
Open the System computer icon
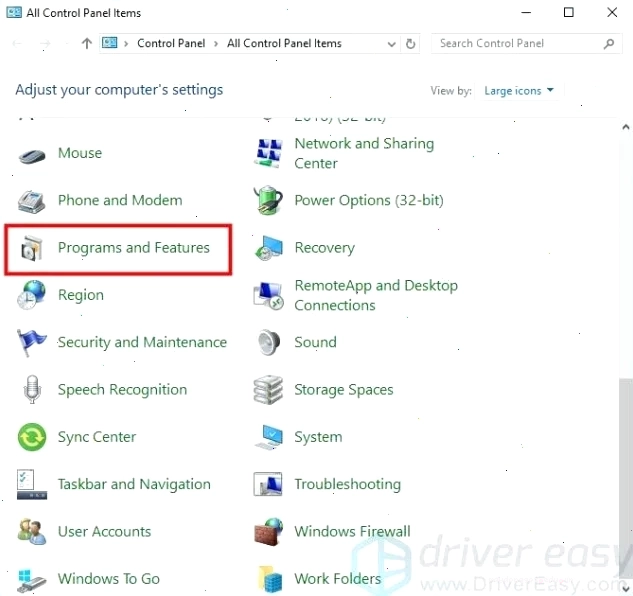point(269,437)
